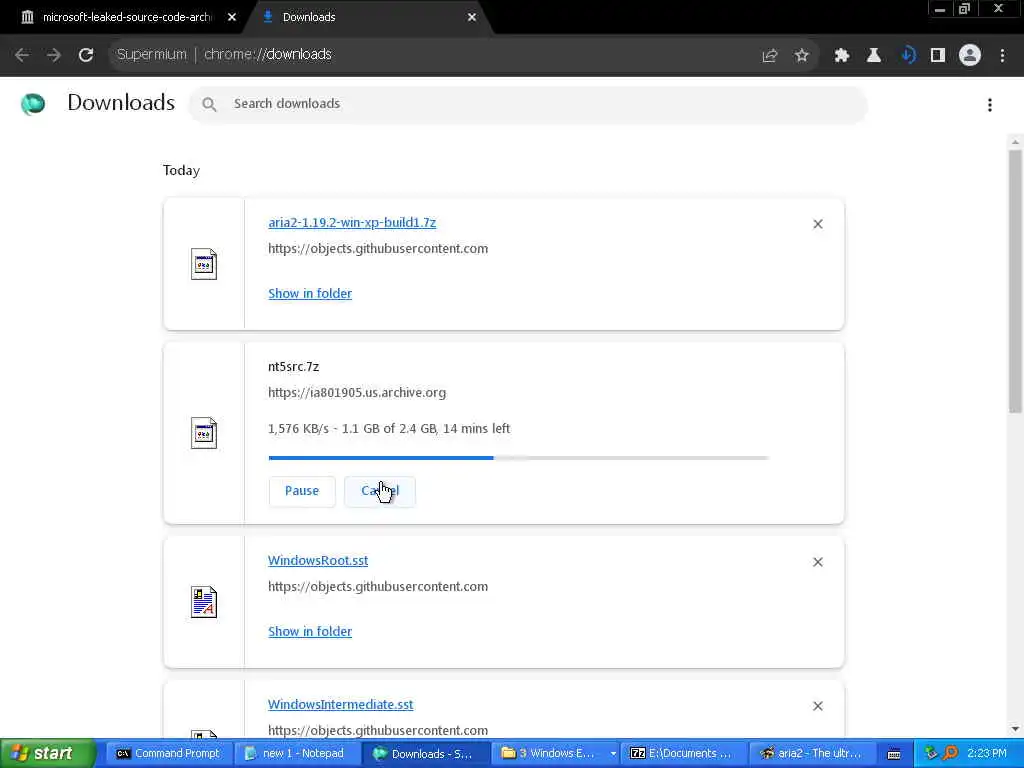The image size is (1024, 768).
Task: Click the 2:23 PM clock
Action: click(987, 754)
